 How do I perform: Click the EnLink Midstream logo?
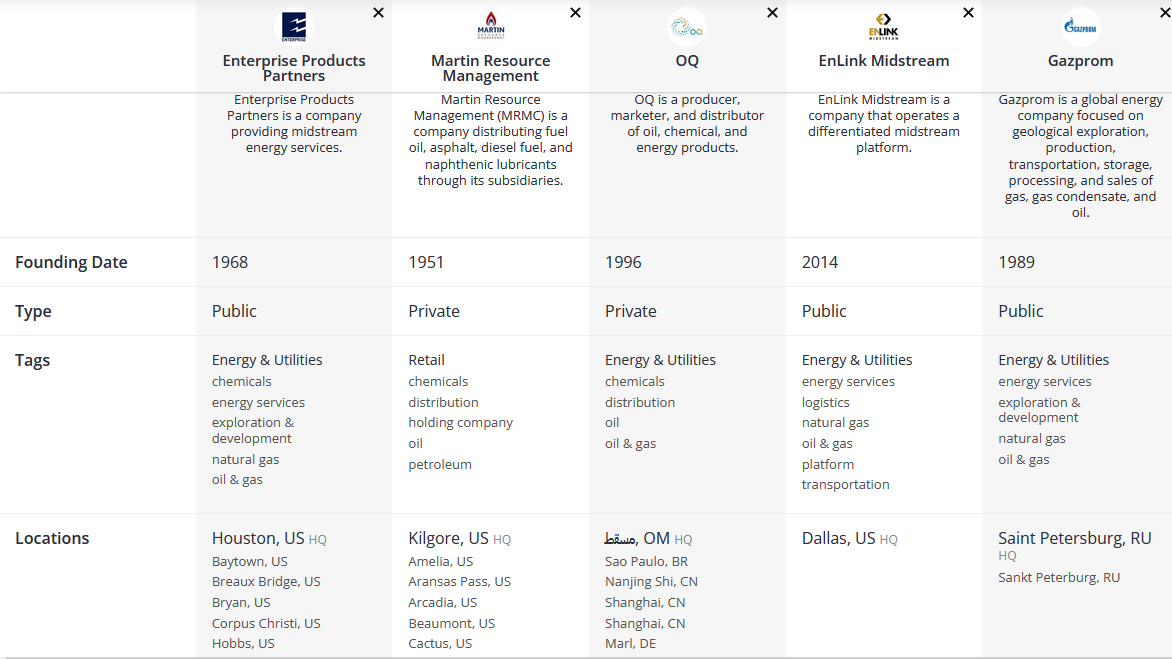(x=883, y=27)
